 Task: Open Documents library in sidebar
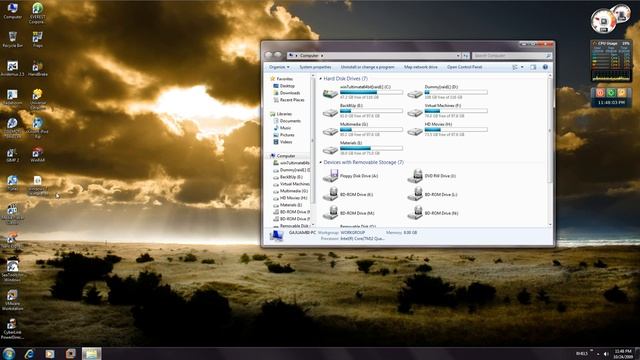tap(287, 121)
